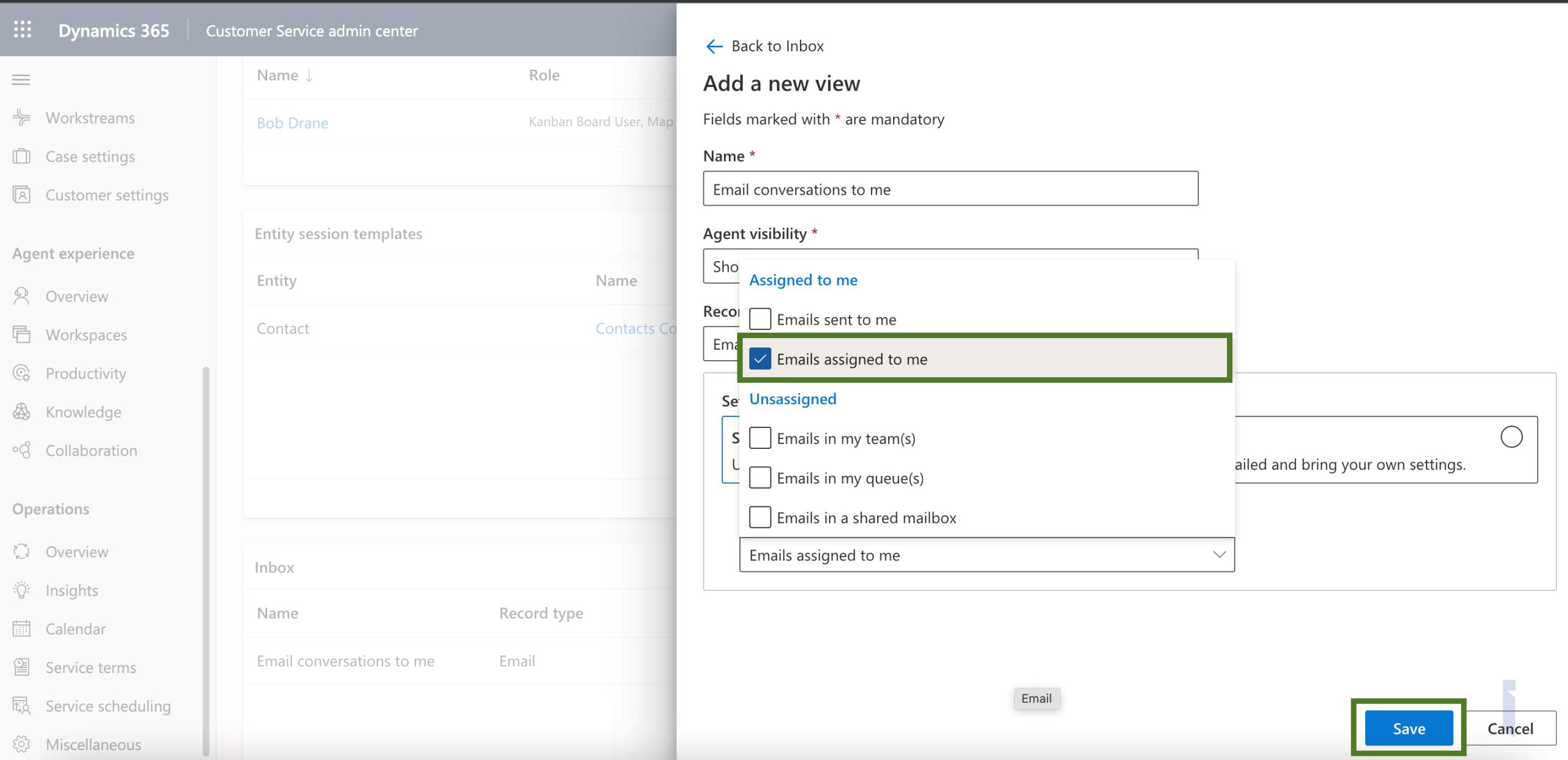Collapse the Emails assigned to me dropdown chevron
Viewport: 1568px width, 760px height.
(x=1219, y=555)
